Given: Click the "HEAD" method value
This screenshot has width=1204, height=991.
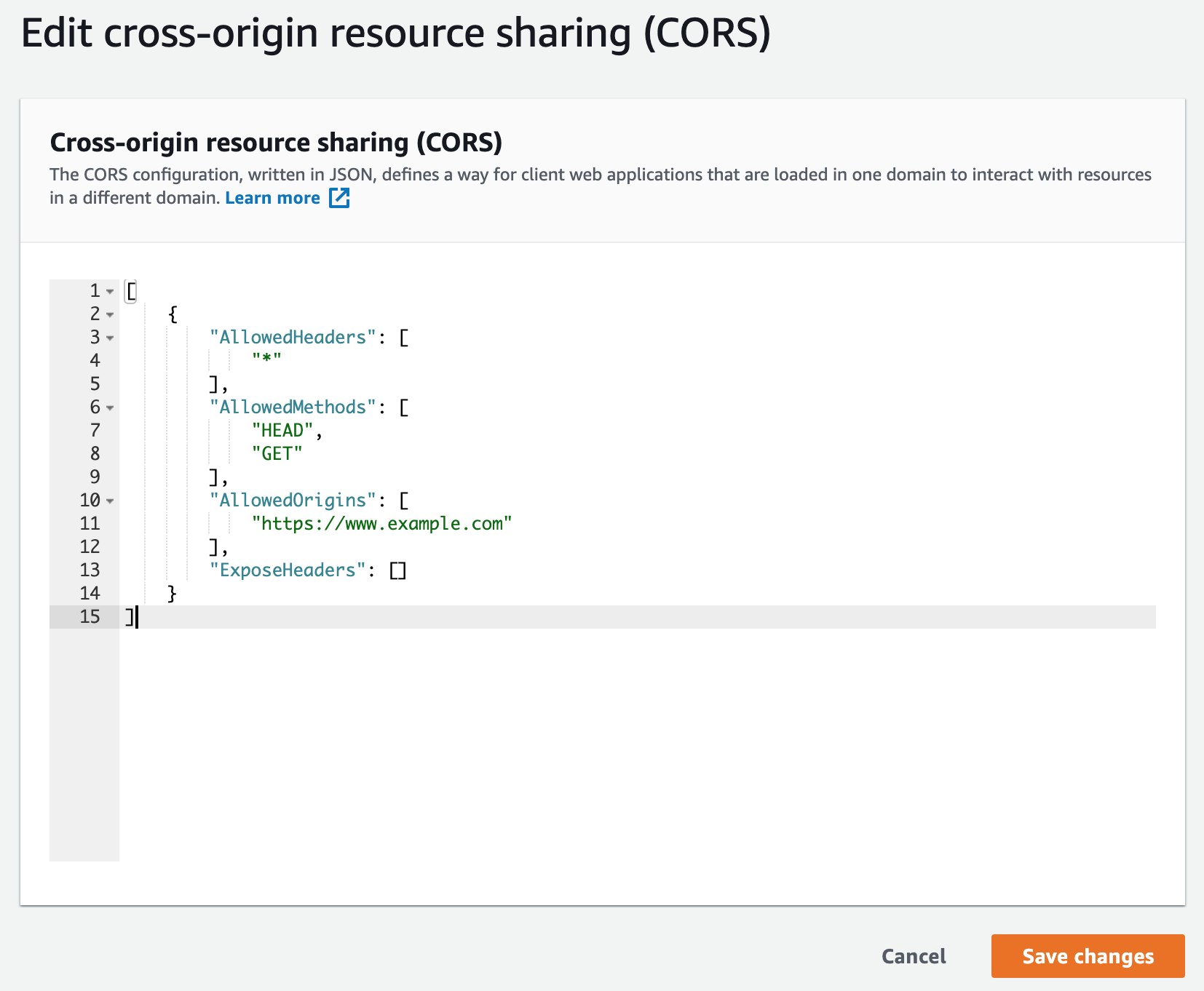Looking at the screenshot, I should pos(282,431).
